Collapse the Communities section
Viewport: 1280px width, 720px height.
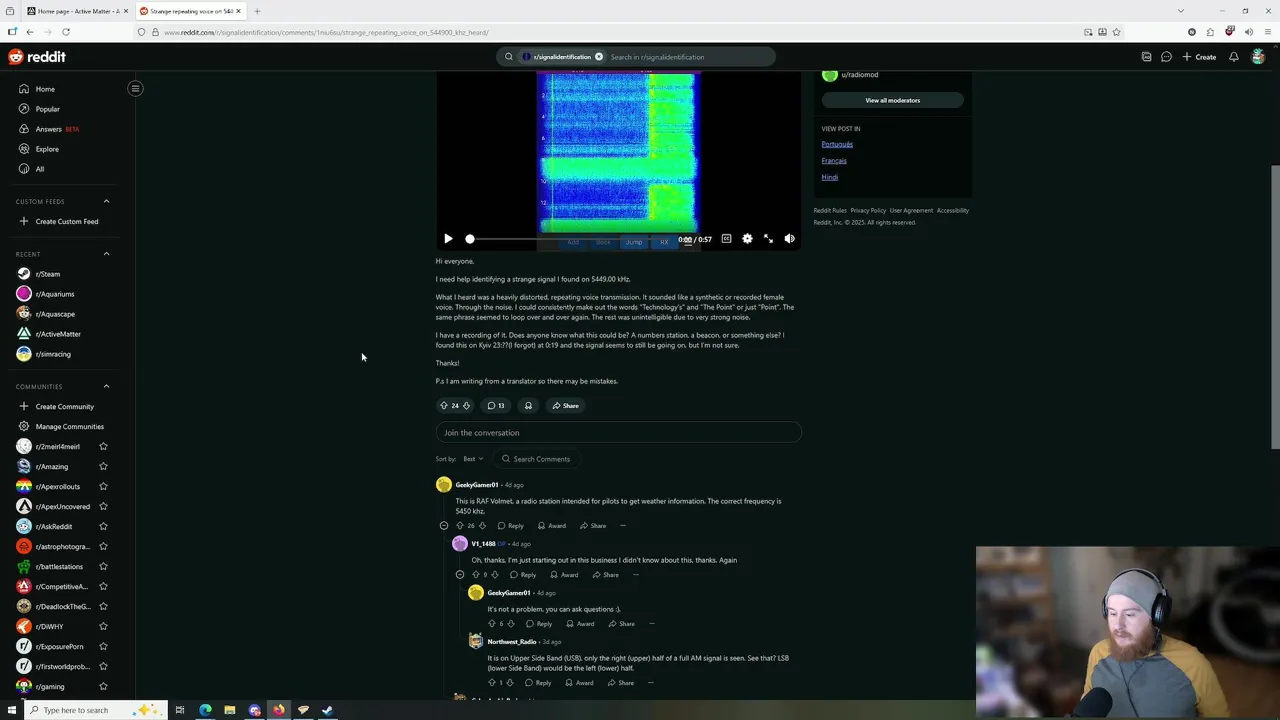pyautogui.click(x=106, y=386)
